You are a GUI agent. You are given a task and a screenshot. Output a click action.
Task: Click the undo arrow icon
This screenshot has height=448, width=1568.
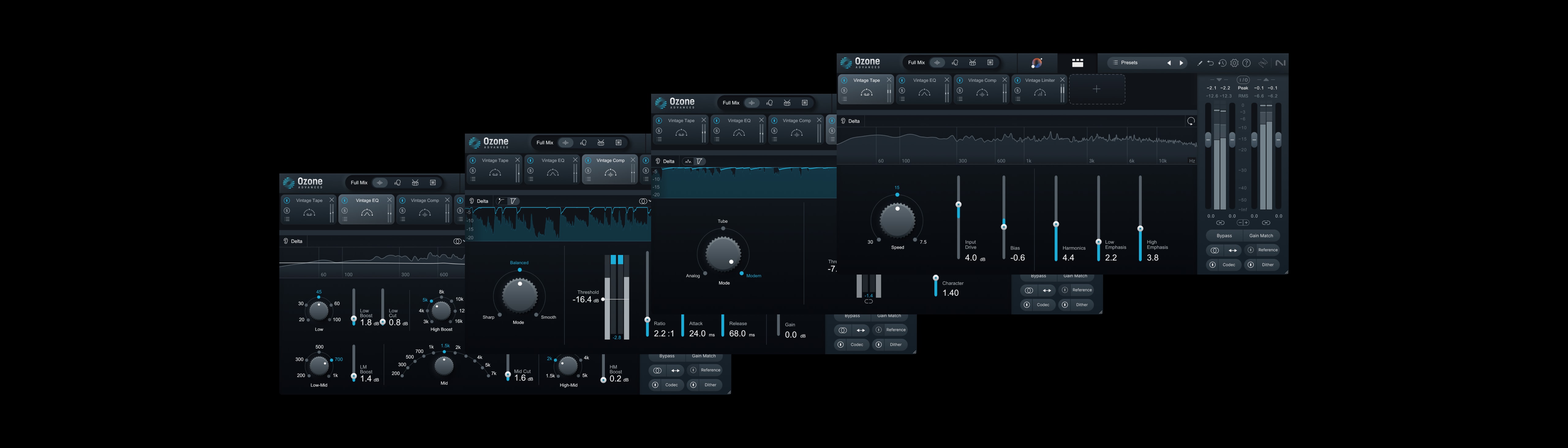[1210, 63]
